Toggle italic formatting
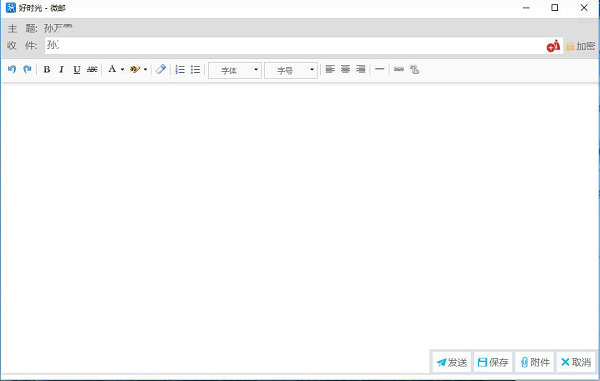The height and width of the screenshot is (381, 600). coord(61,69)
